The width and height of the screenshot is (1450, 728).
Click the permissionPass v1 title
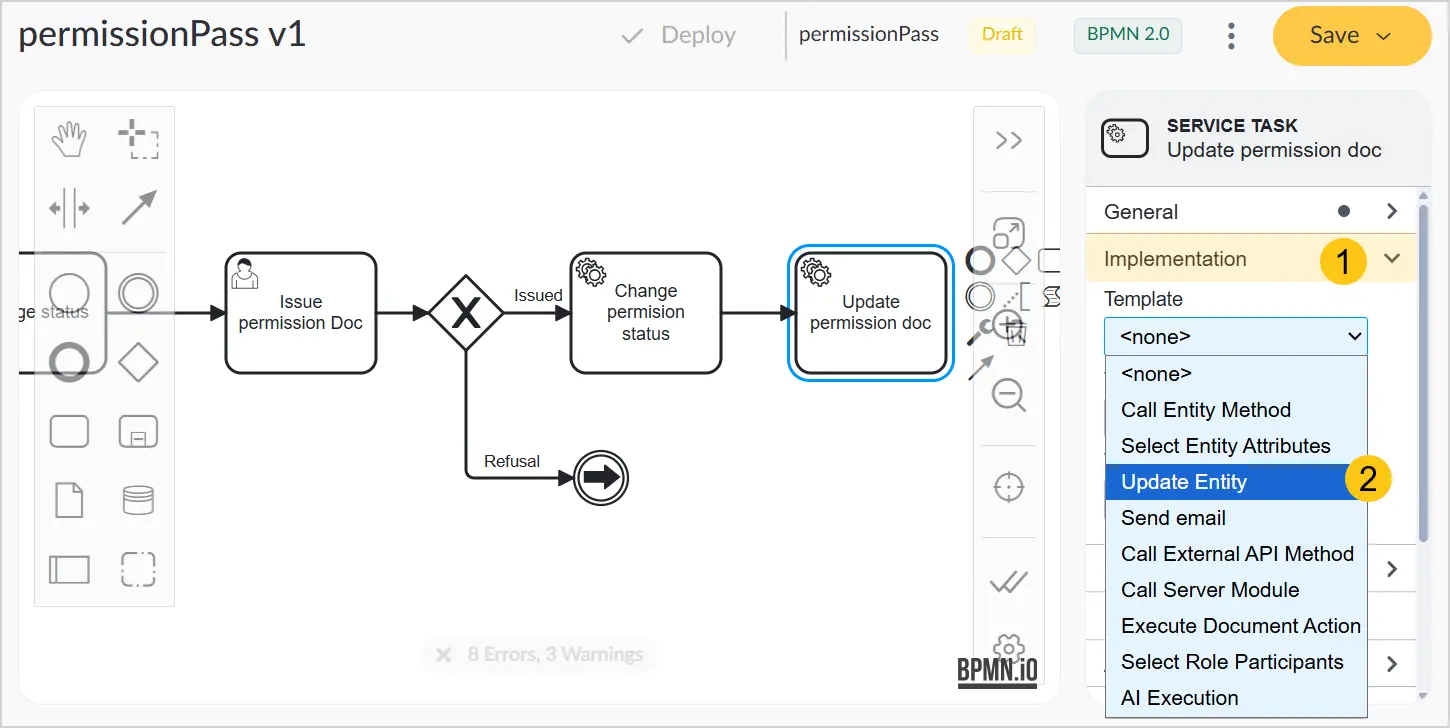[162, 35]
